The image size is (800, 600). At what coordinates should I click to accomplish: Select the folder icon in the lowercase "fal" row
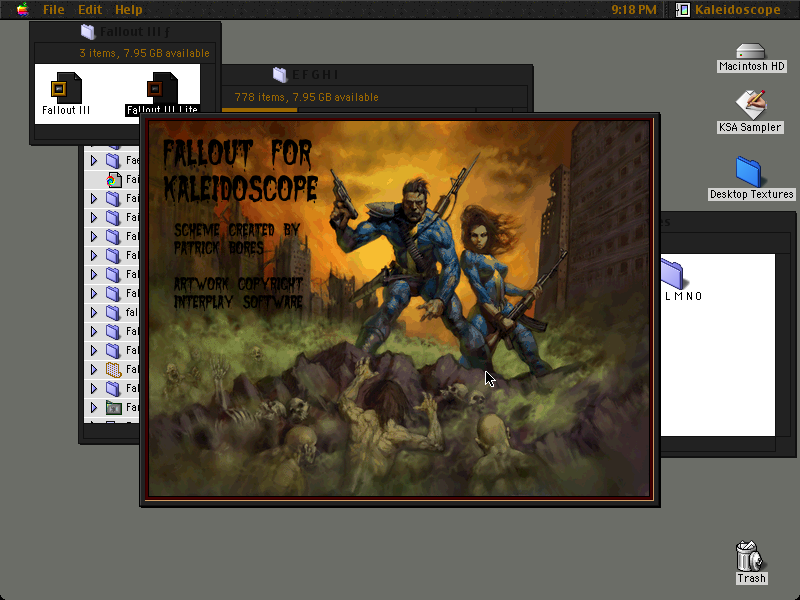pos(113,312)
